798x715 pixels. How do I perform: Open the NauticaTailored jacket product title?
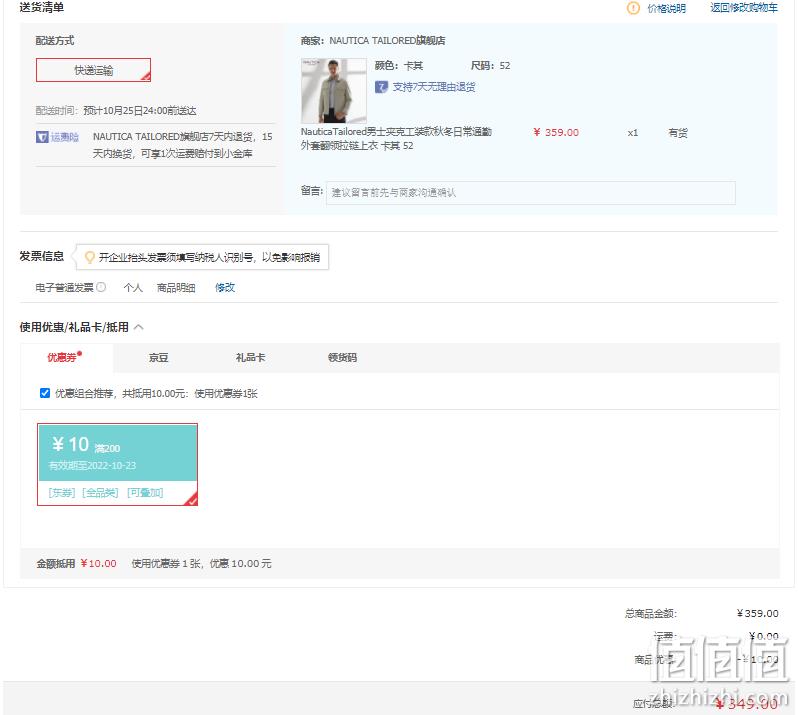tap(396, 138)
